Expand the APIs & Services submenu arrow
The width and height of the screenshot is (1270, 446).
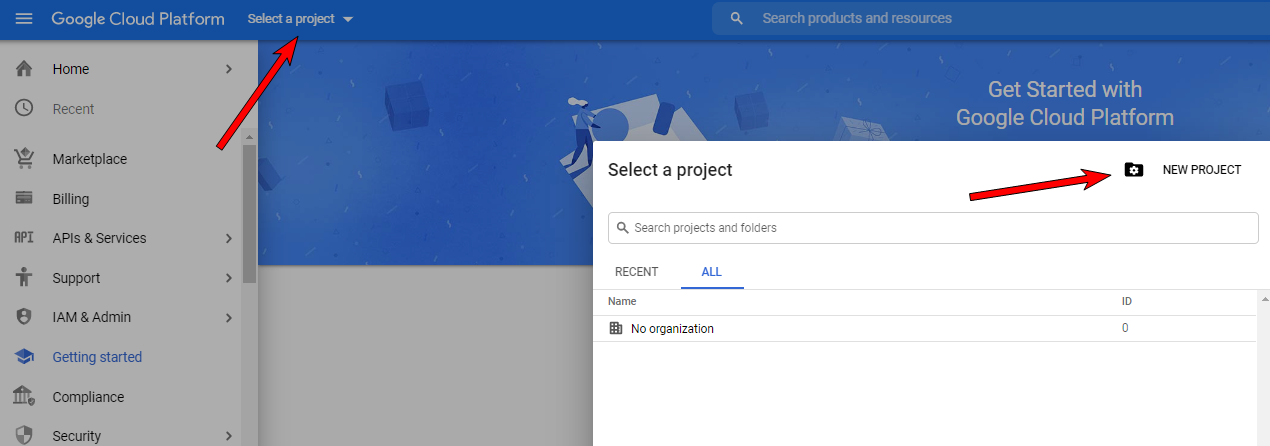(x=229, y=238)
